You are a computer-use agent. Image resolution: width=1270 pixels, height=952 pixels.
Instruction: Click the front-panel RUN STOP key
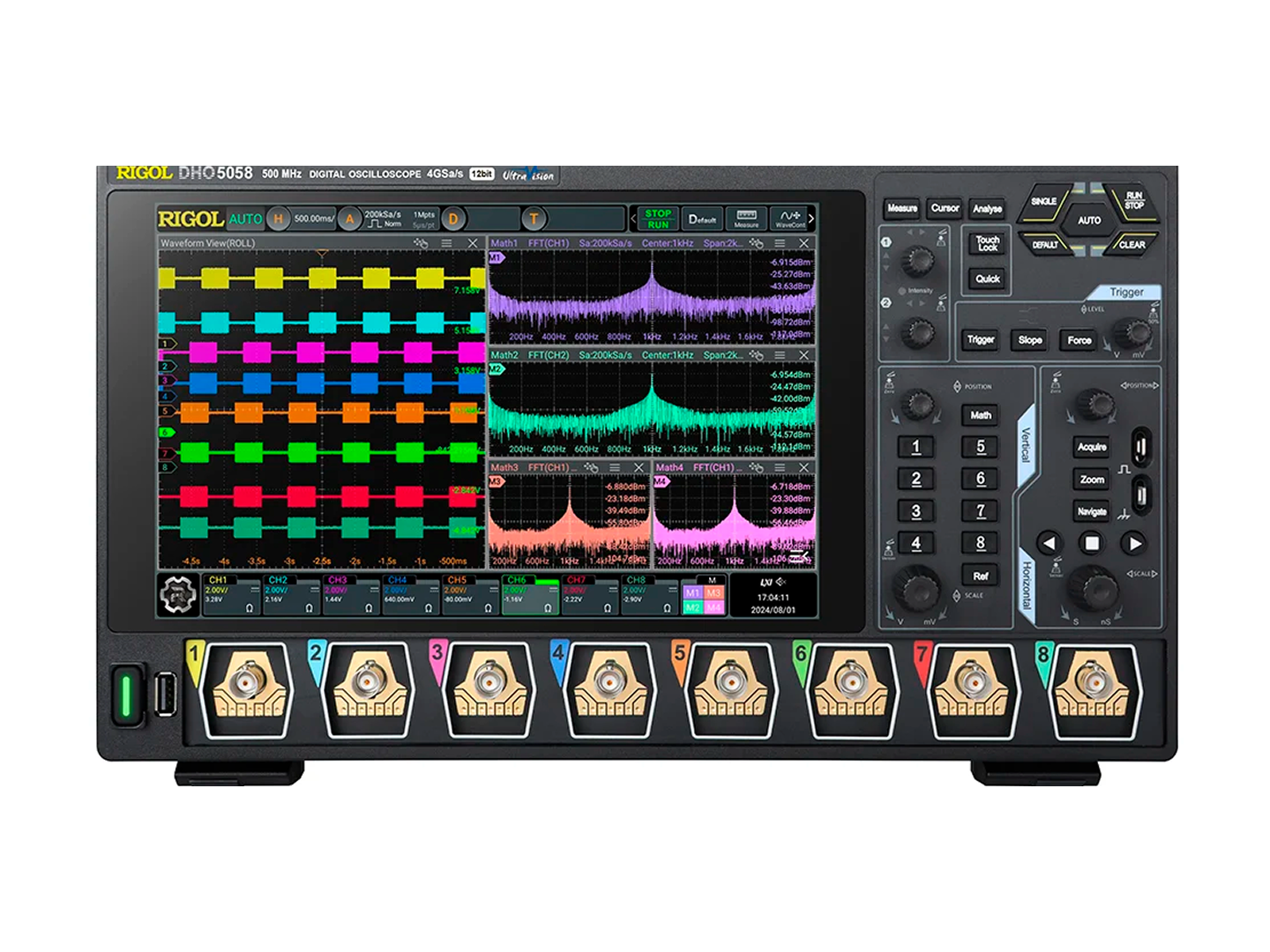tap(1133, 201)
